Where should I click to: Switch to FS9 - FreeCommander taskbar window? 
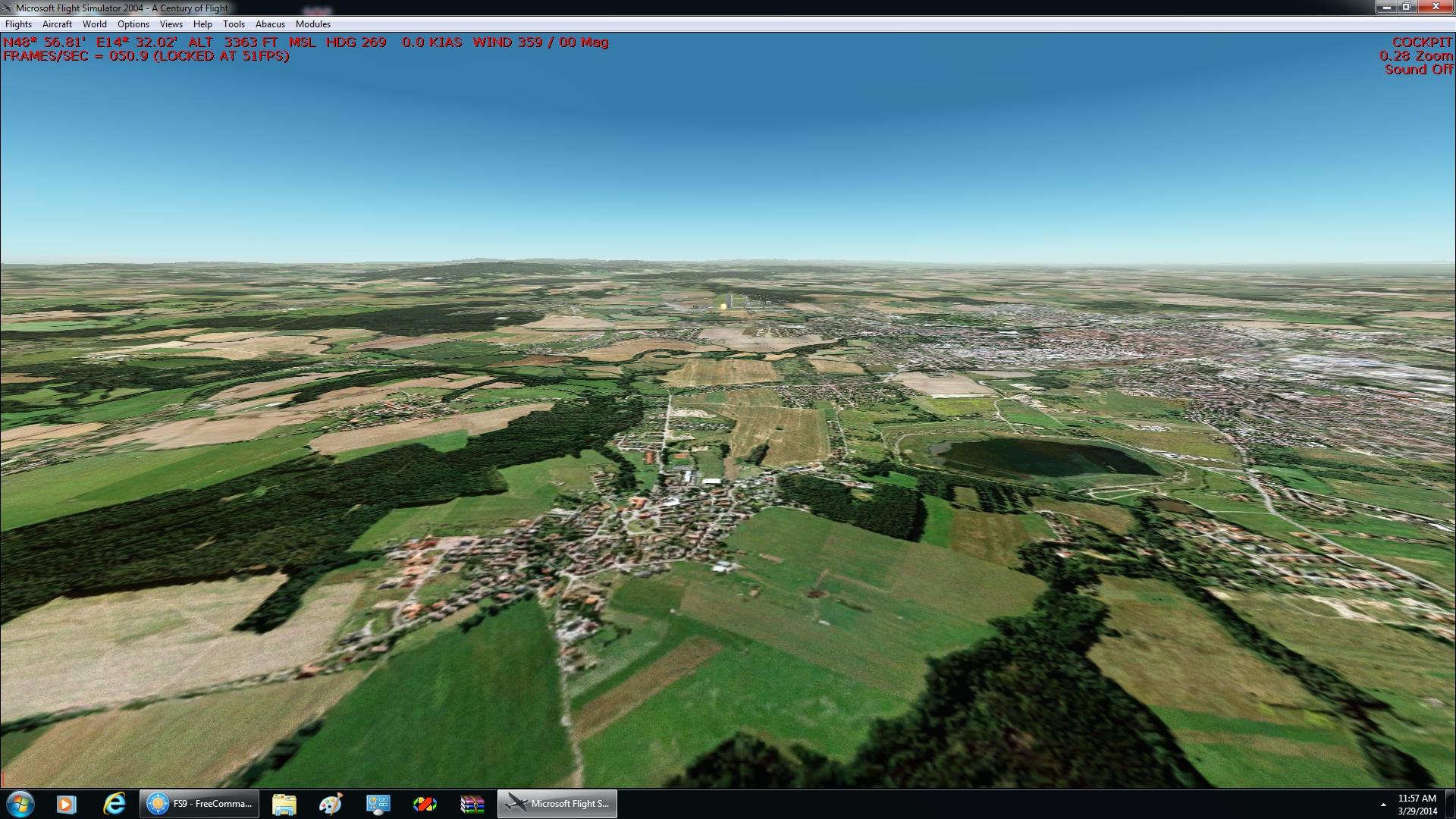199,804
